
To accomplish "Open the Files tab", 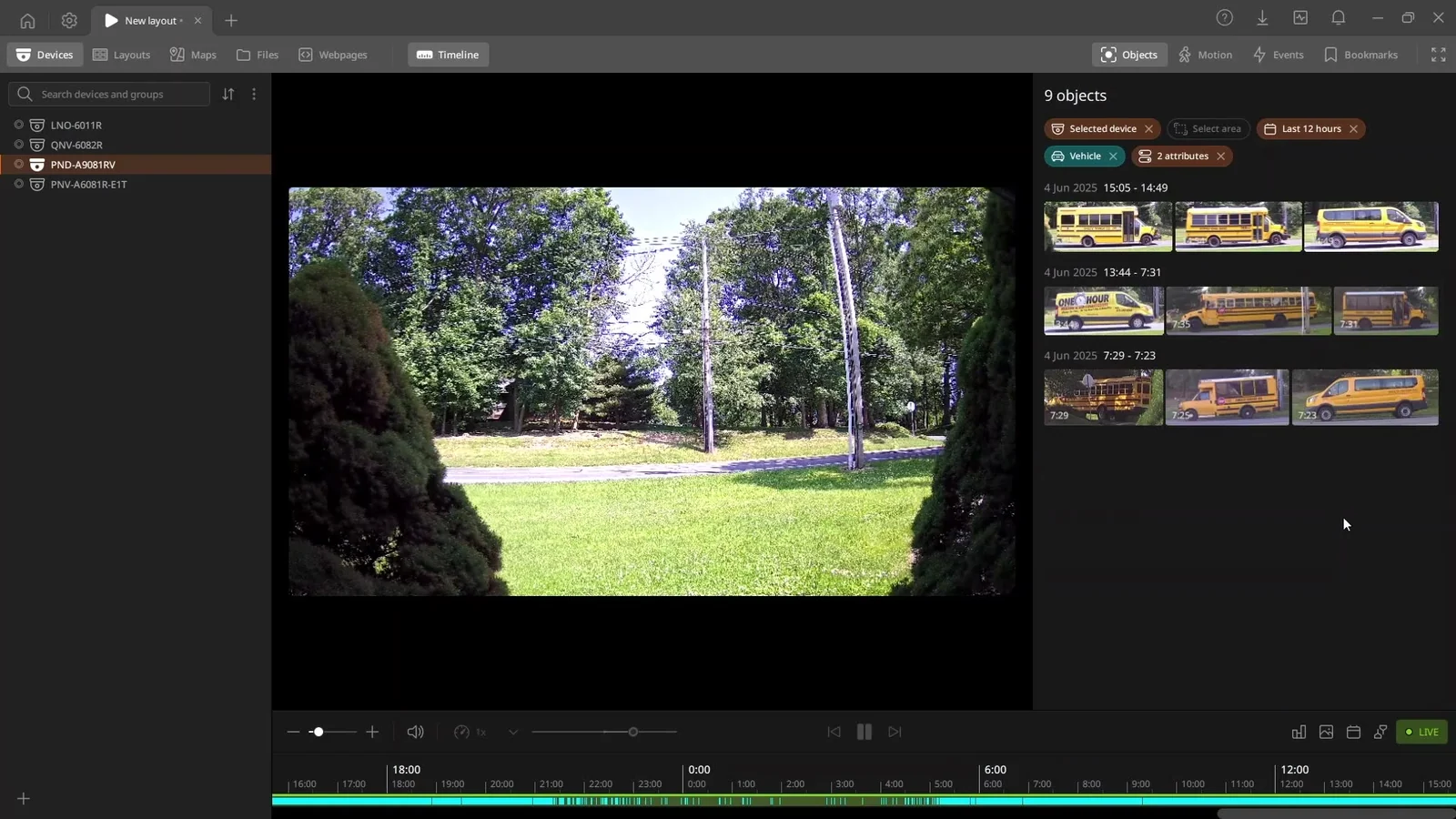I will (x=258, y=55).
